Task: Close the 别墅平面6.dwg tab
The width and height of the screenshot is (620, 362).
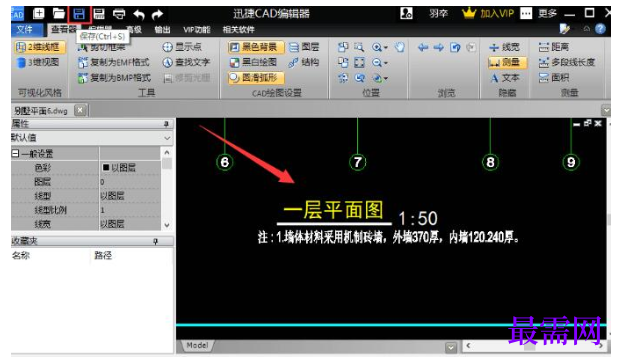Action: (80, 110)
